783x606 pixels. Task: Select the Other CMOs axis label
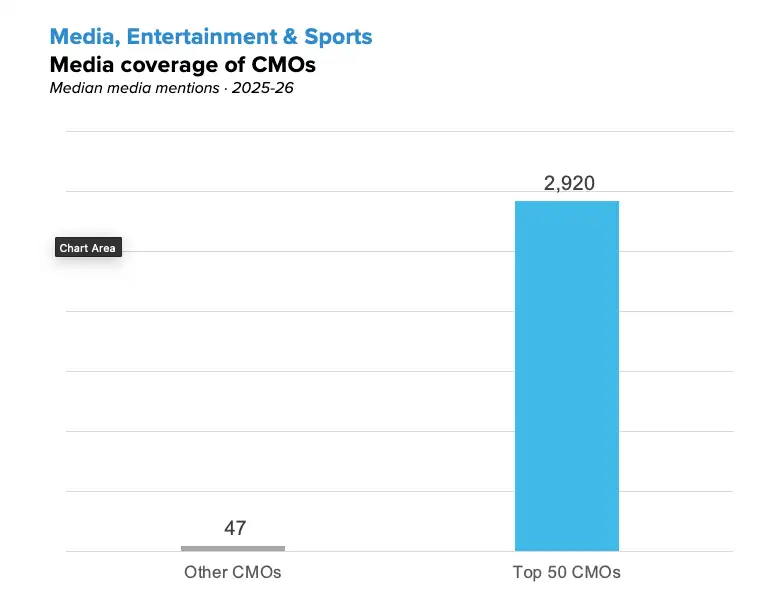pyautogui.click(x=233, y=572)
